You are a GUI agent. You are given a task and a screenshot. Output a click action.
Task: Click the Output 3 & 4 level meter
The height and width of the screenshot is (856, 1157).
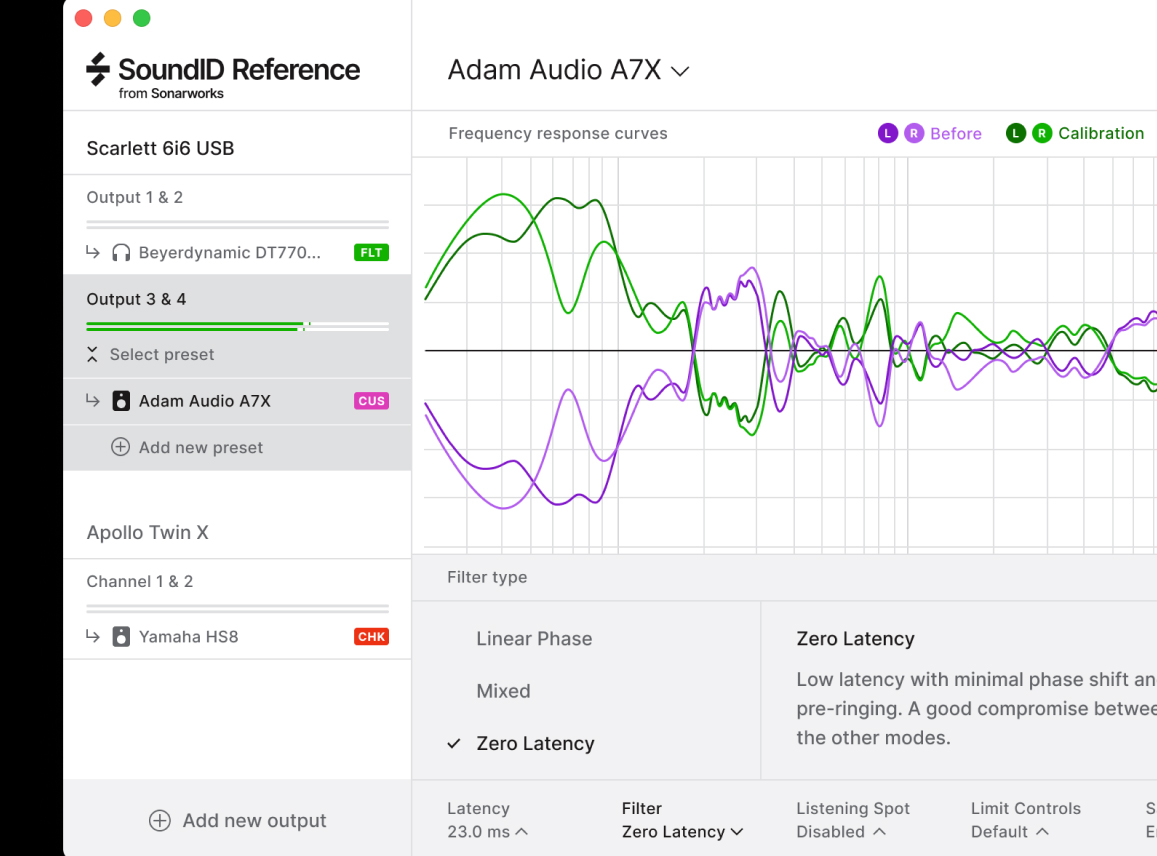click(237, 326)
